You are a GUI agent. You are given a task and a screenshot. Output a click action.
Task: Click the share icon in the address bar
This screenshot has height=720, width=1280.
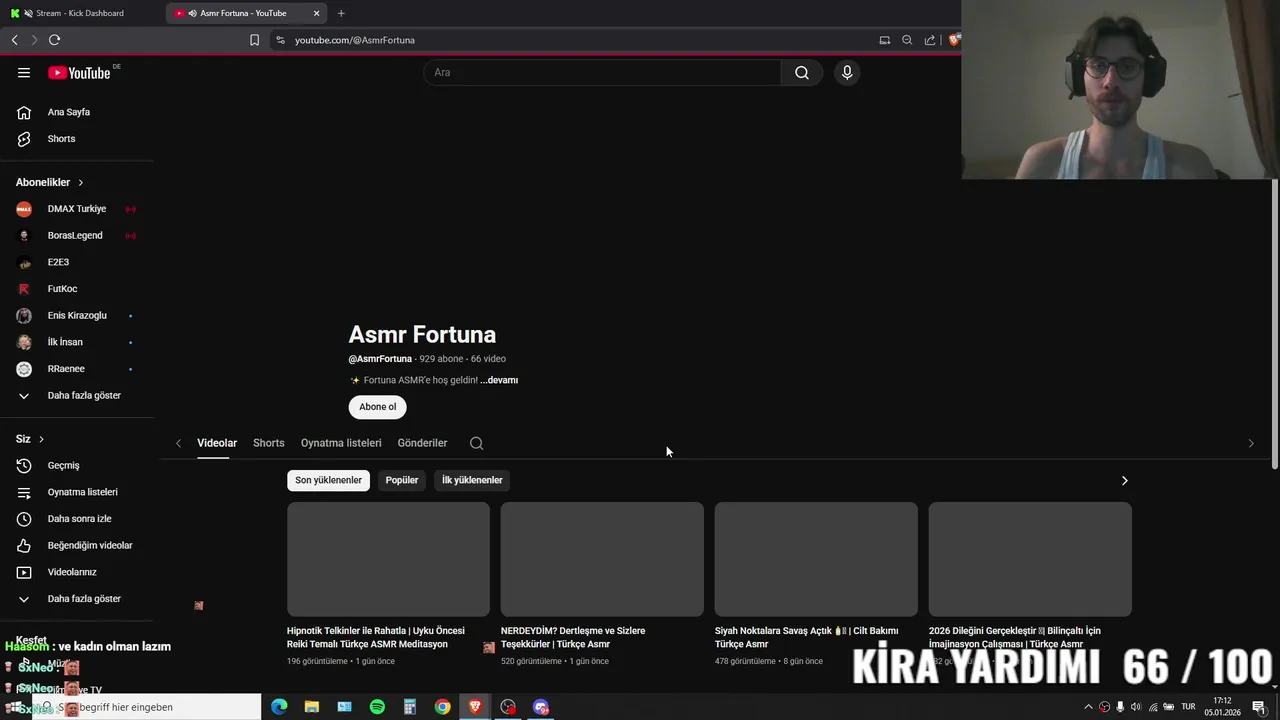(x=930, y=40)
